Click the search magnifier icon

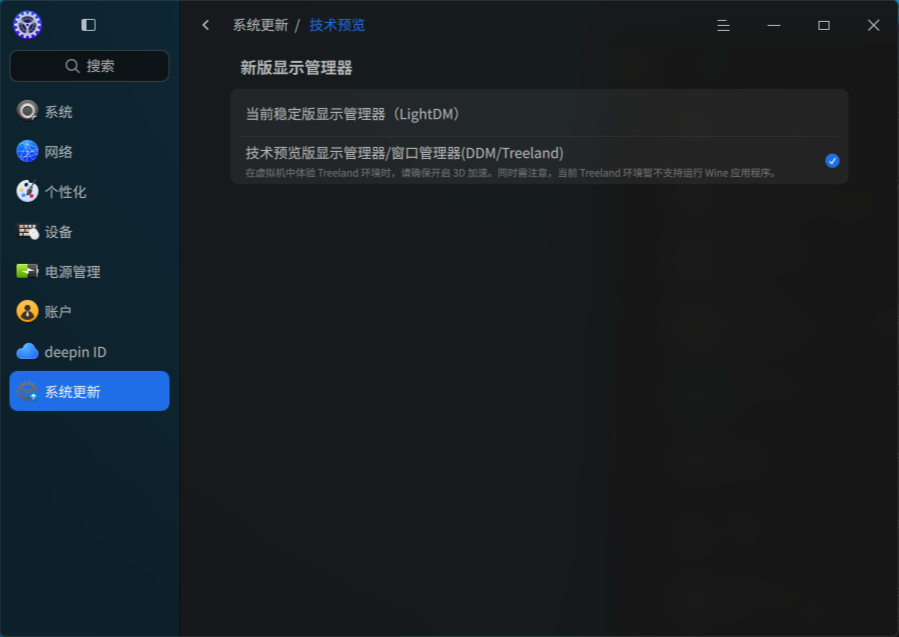pos(72,66)
